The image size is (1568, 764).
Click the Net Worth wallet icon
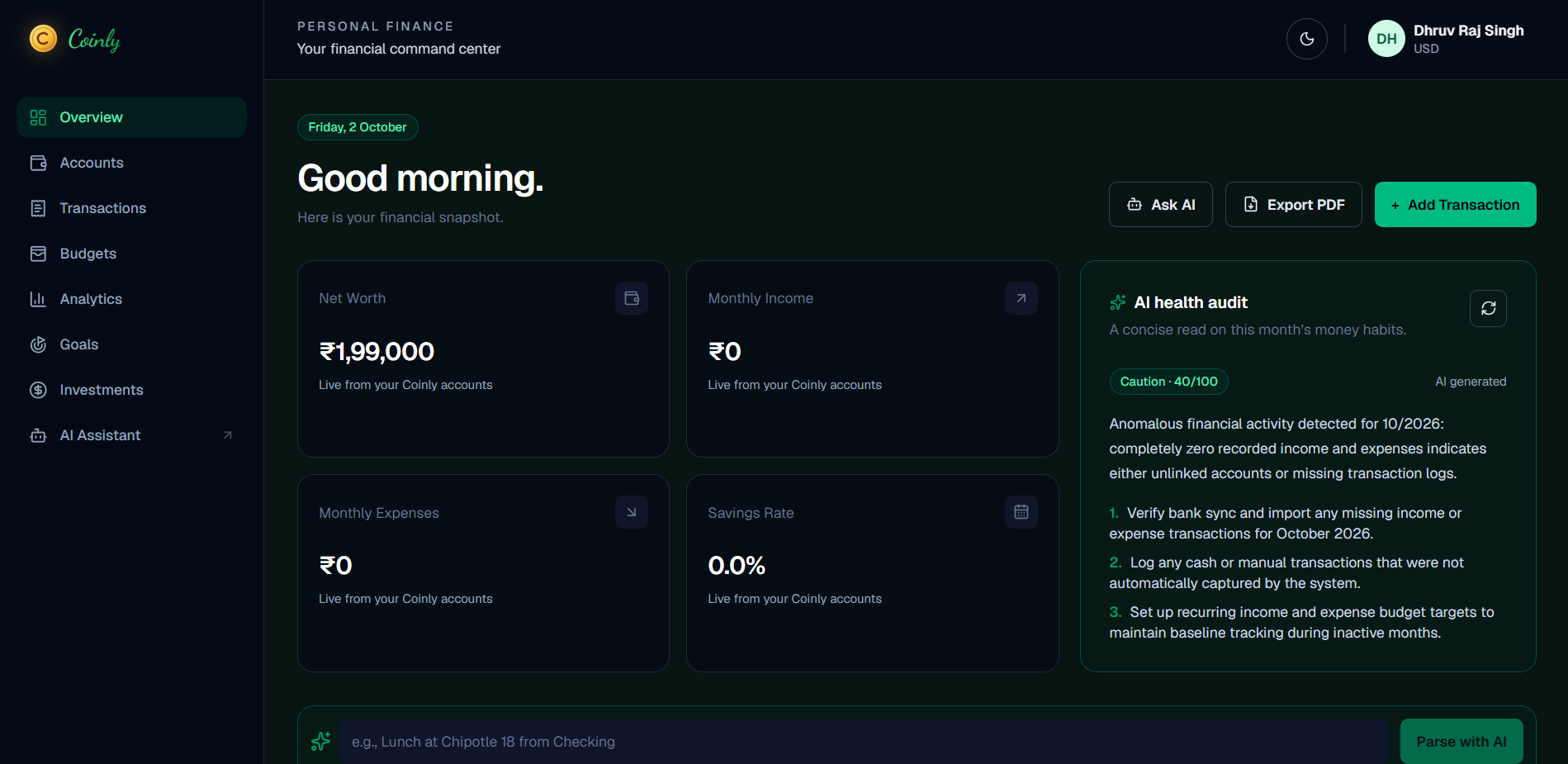click(632, 298)
